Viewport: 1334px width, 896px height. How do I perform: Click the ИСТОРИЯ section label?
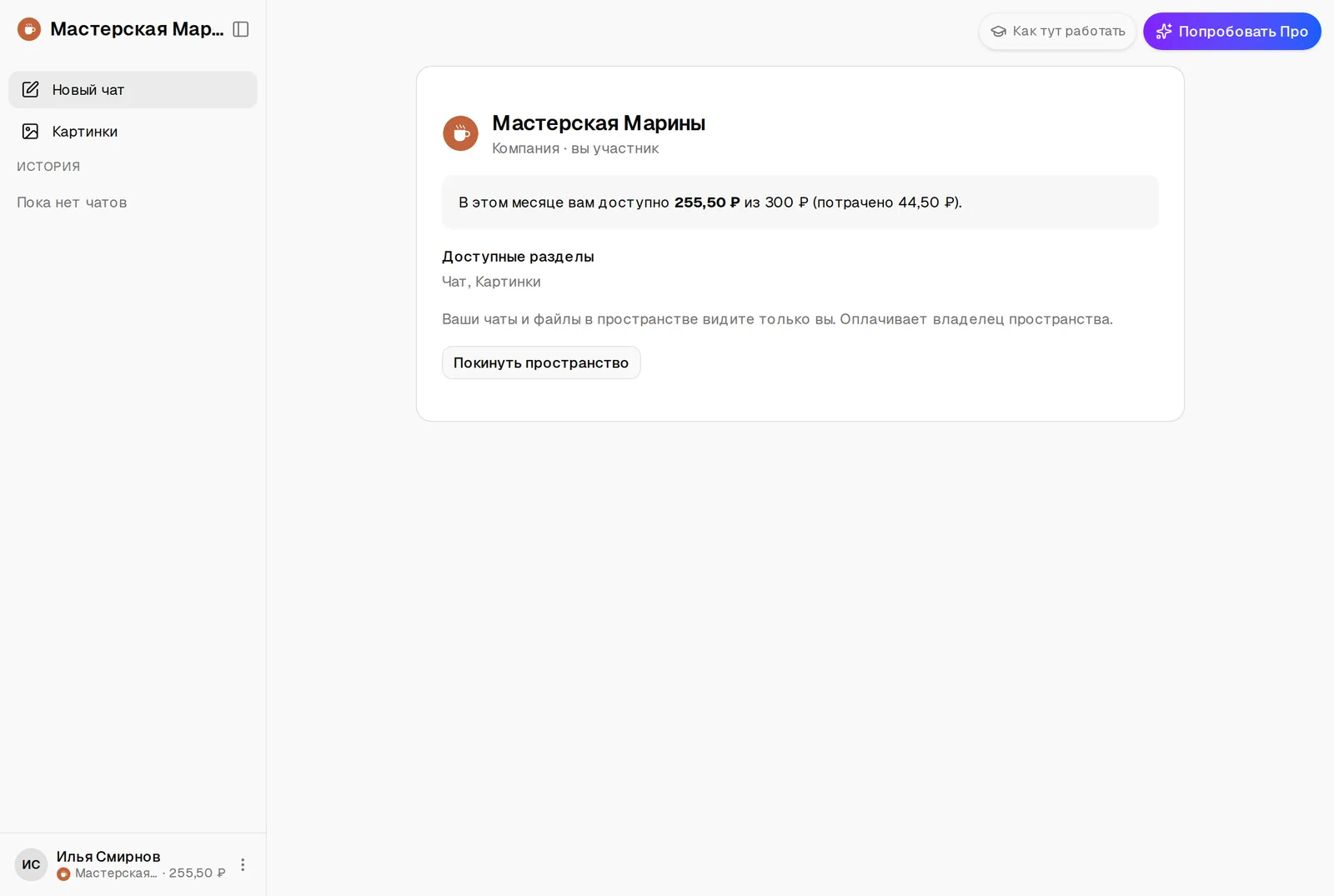pos(48,167)
